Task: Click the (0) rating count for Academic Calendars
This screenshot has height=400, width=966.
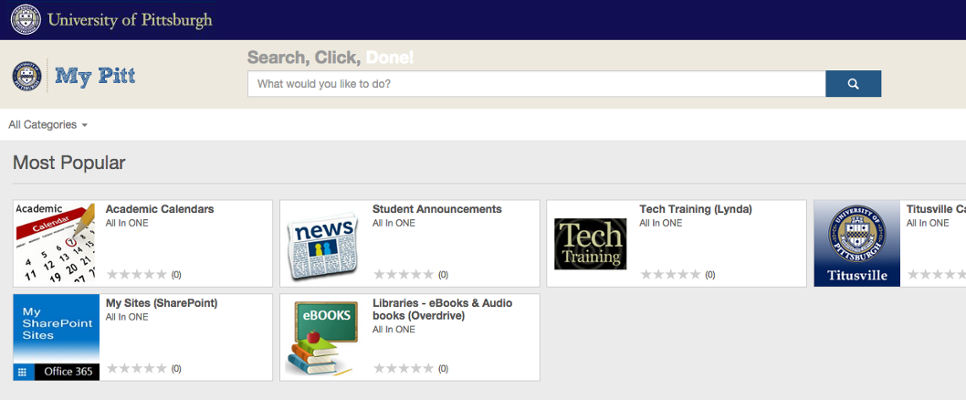Action: (176, 275)
